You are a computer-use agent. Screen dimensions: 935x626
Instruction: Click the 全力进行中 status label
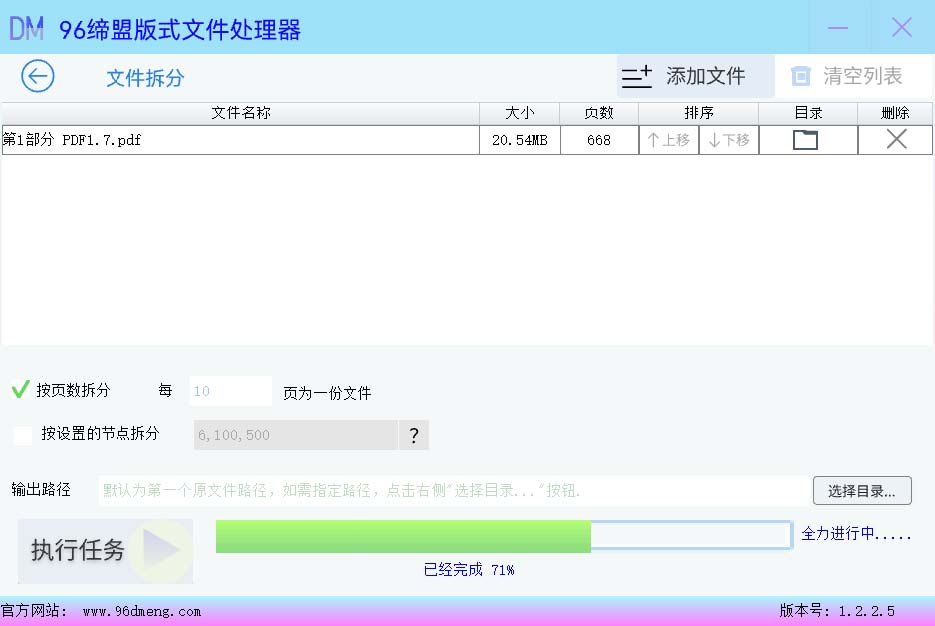(856, 534)
